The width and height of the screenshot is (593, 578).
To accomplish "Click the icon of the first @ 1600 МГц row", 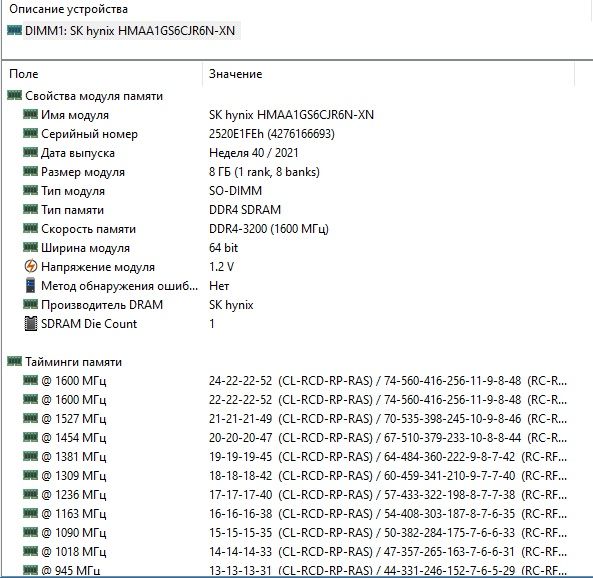I will click(30, 380).
